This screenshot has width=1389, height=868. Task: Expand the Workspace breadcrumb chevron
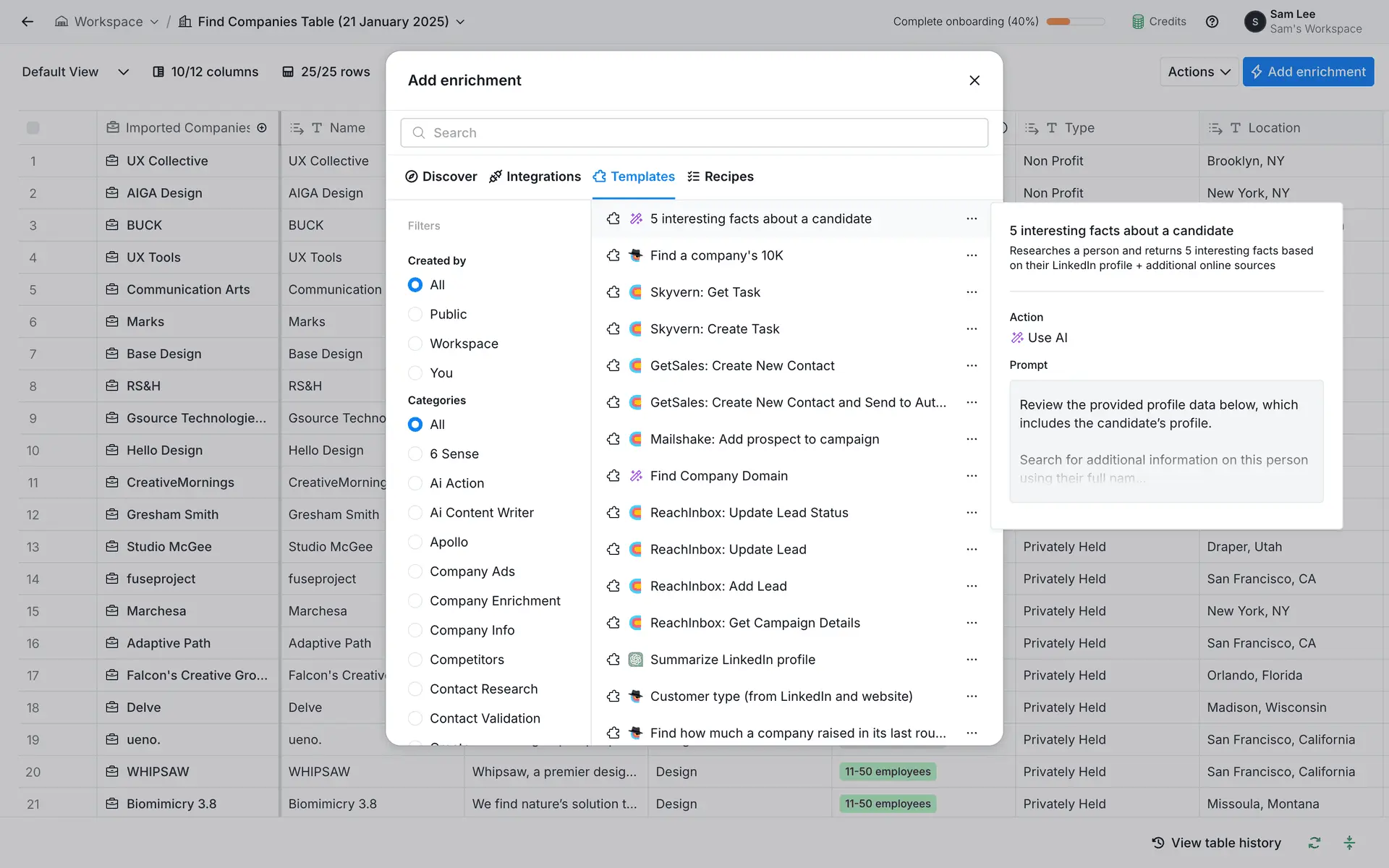click(x=154, y=22)
